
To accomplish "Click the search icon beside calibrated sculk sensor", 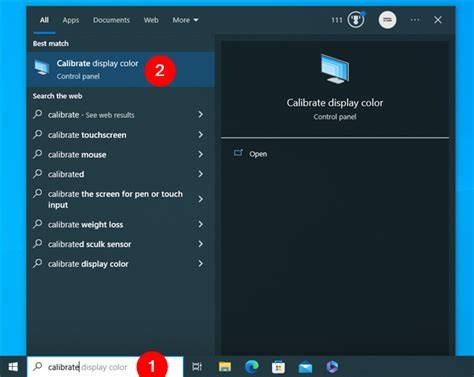I will click(x=38, y=244).
